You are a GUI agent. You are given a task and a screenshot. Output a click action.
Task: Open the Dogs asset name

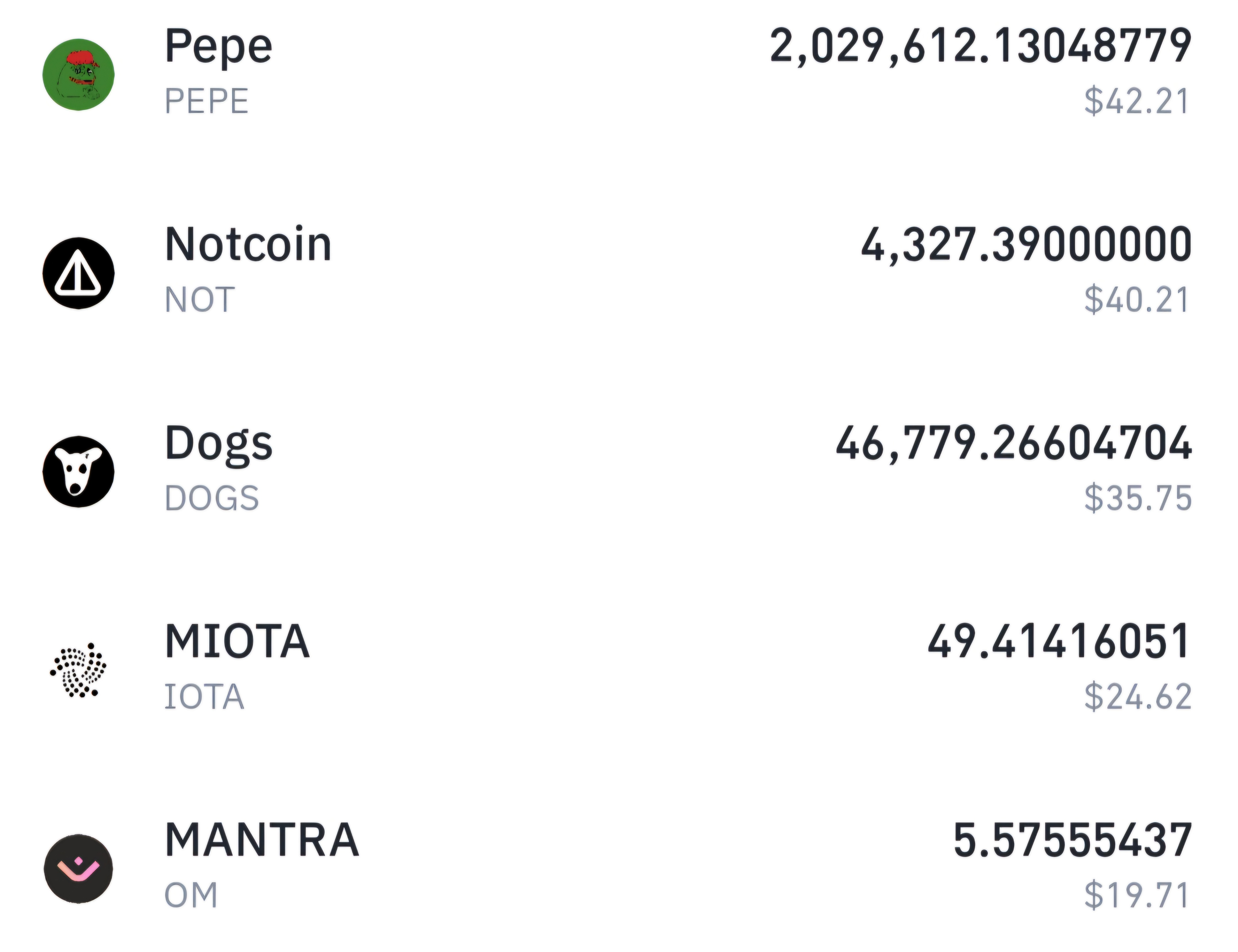pyautogui.click(x=218, y=443)
